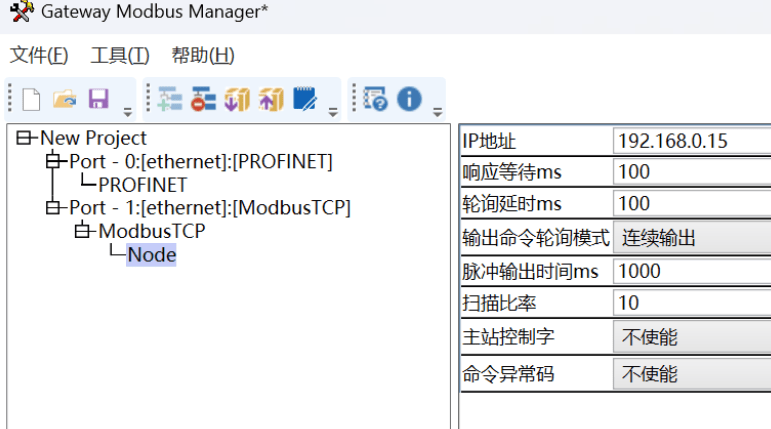Open the node toolbar overflow arrow
This screenshot has width=771, height=429.
click(x=333, y=112)
